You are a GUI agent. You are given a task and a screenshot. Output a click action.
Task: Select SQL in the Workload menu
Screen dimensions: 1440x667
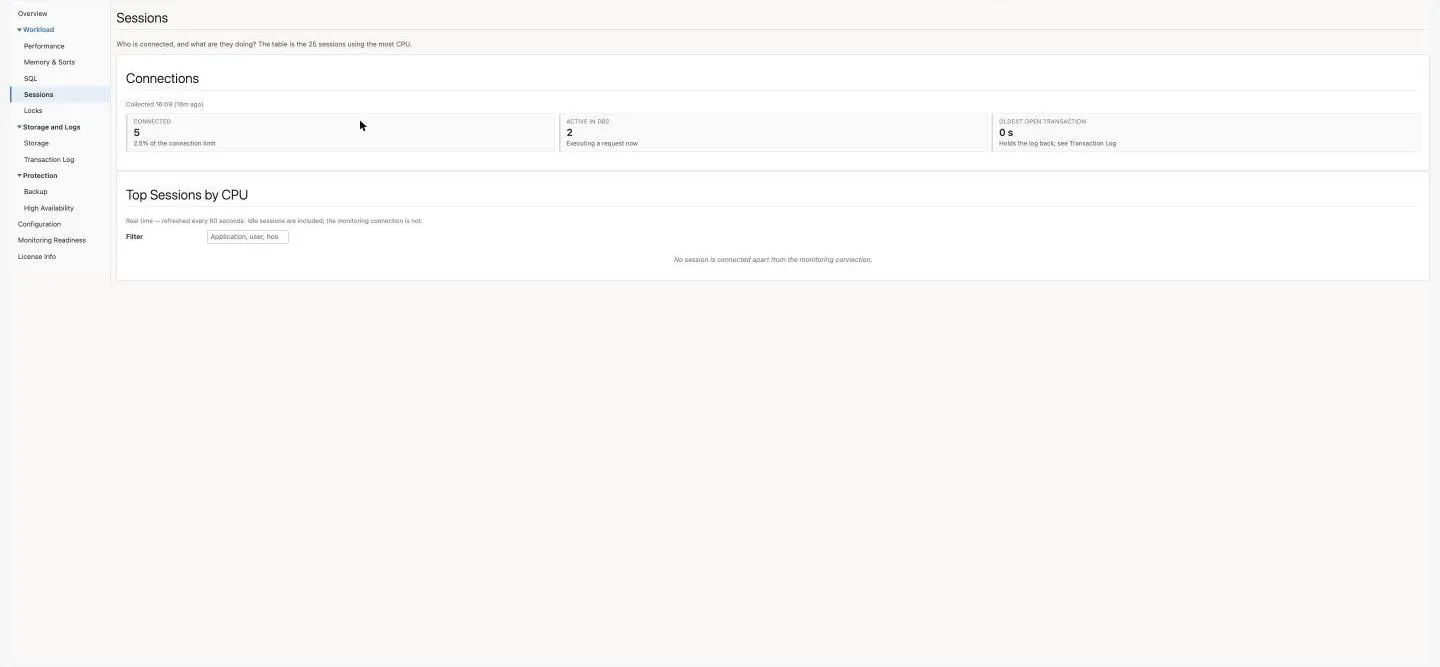pos(30,78)
